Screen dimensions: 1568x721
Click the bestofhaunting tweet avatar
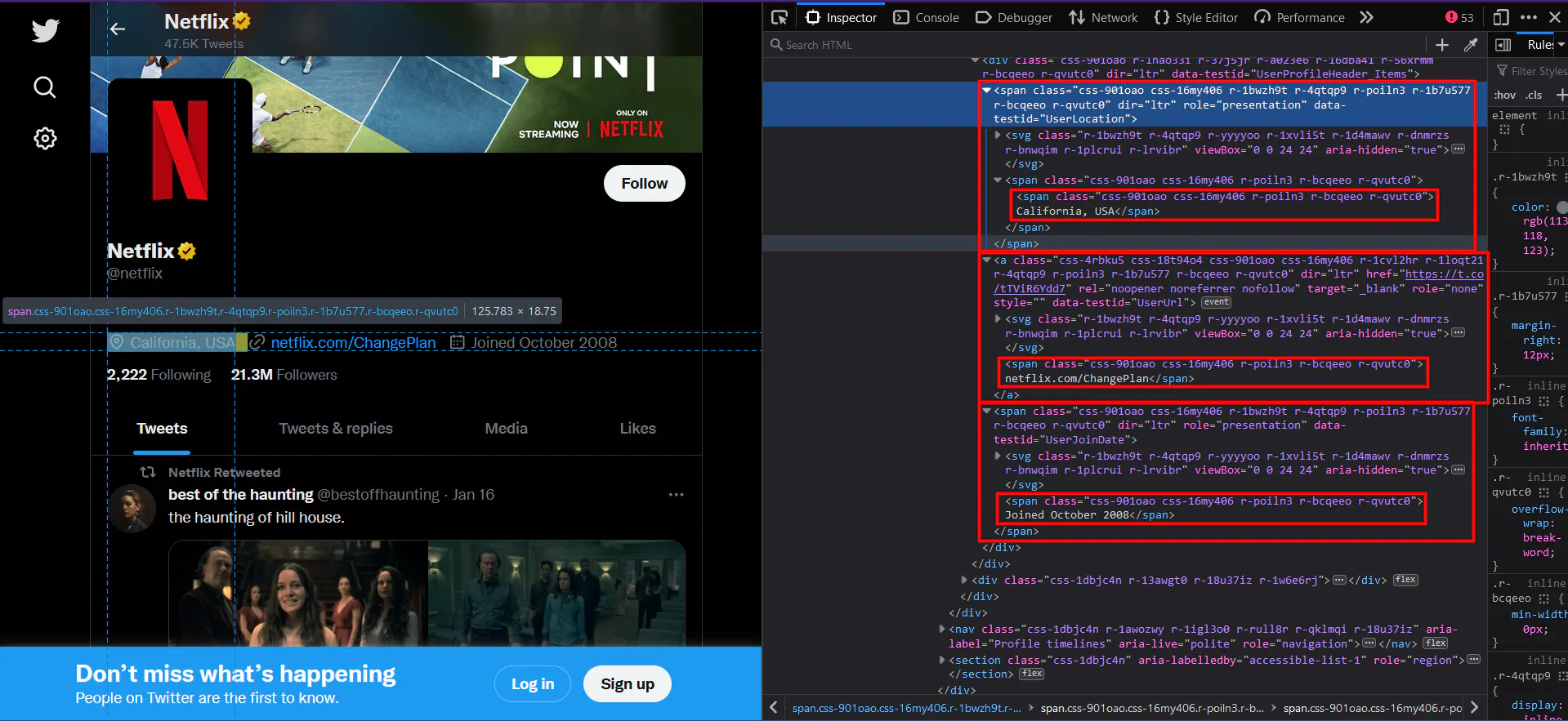tap(132, 508)
